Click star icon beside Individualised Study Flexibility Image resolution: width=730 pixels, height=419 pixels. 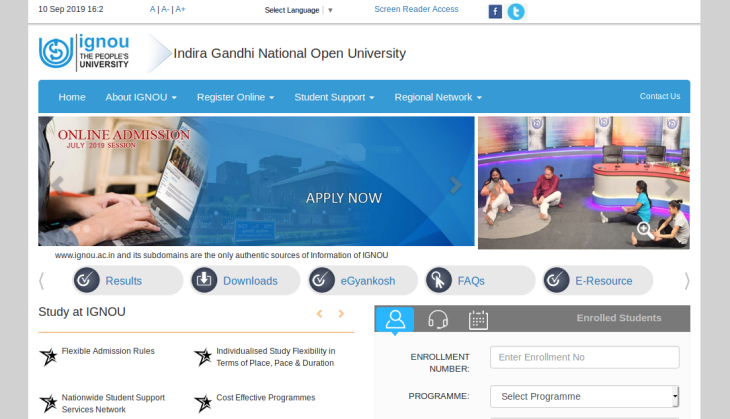(x=203, y=357)
